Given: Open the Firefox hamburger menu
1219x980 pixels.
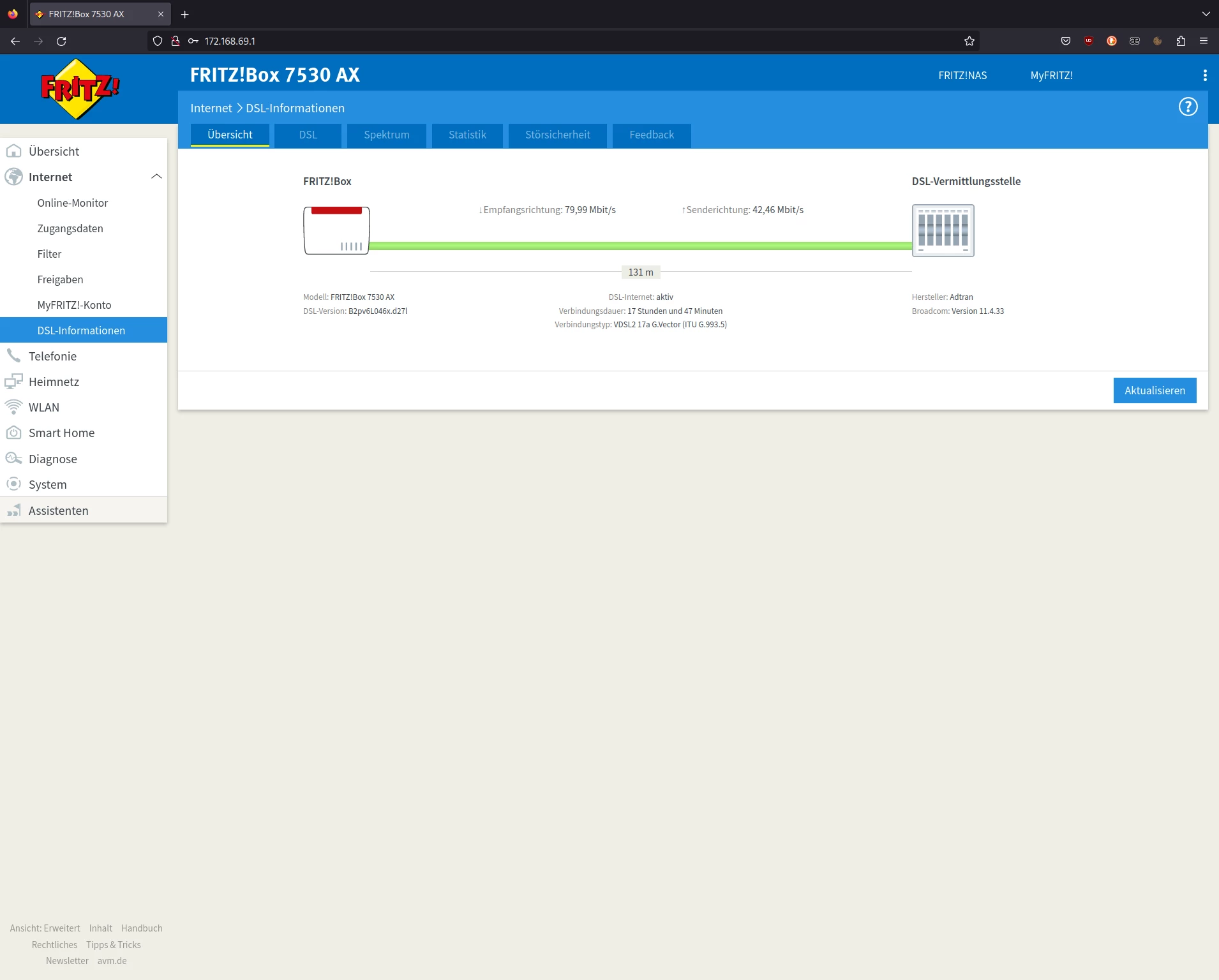Looking at the screenshot, I should [1204, 41].
